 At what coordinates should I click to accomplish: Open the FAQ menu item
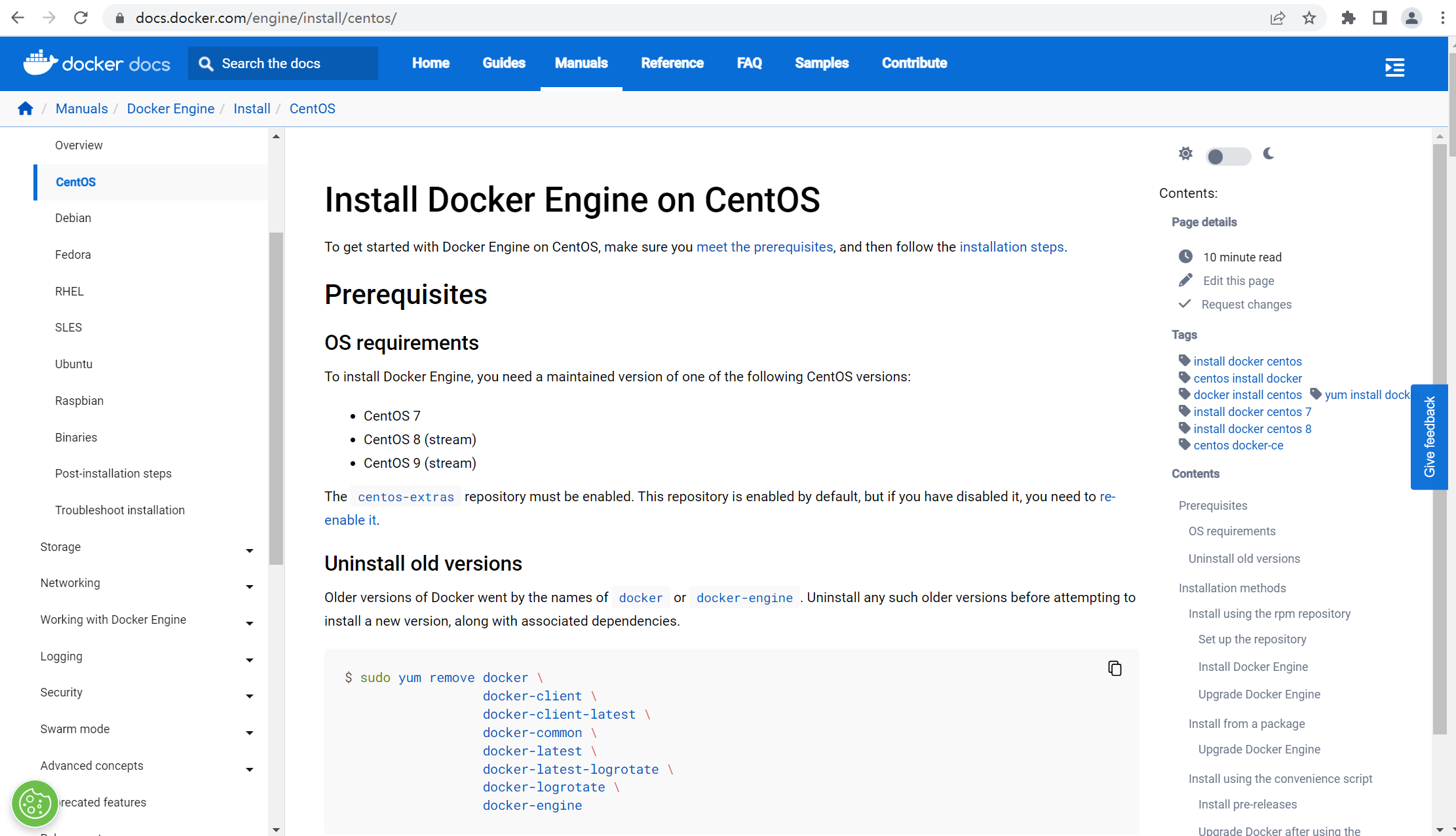point(749,63)
